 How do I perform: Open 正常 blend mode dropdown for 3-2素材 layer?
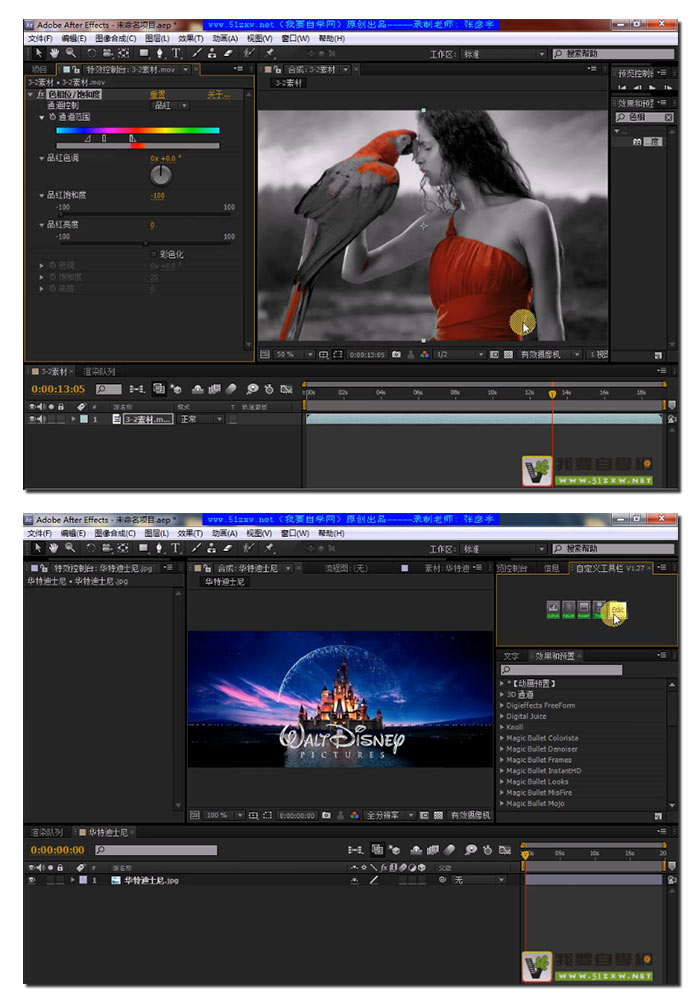[x=200, y=419]
